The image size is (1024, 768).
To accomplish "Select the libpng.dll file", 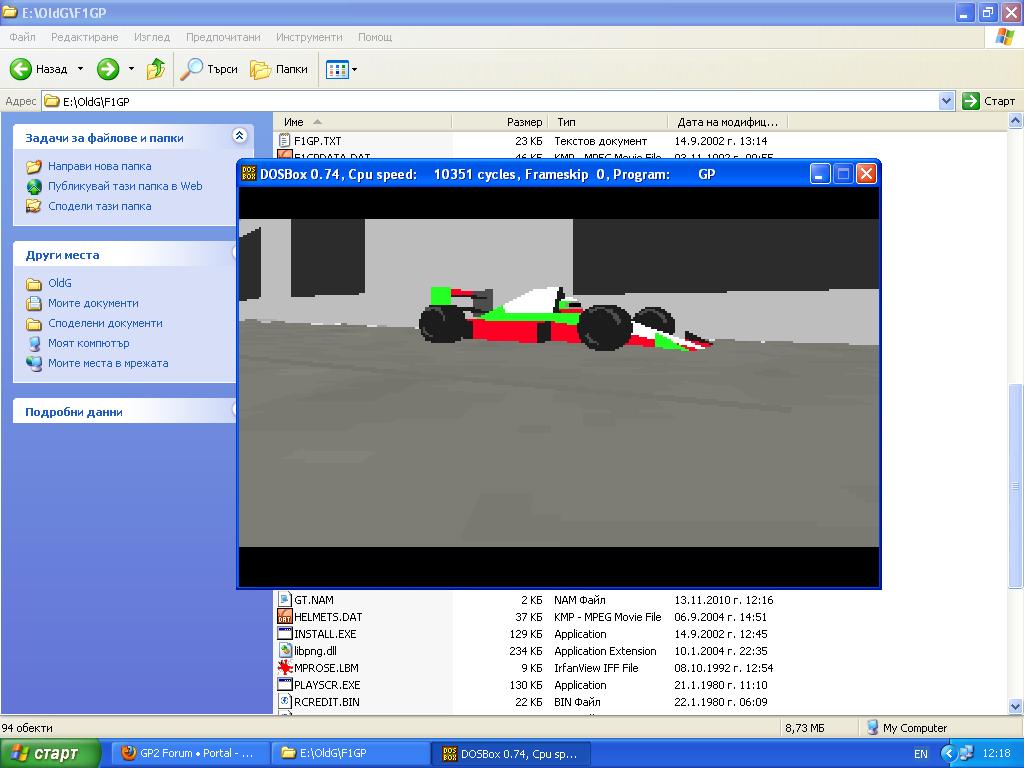I will coord(315,651).
